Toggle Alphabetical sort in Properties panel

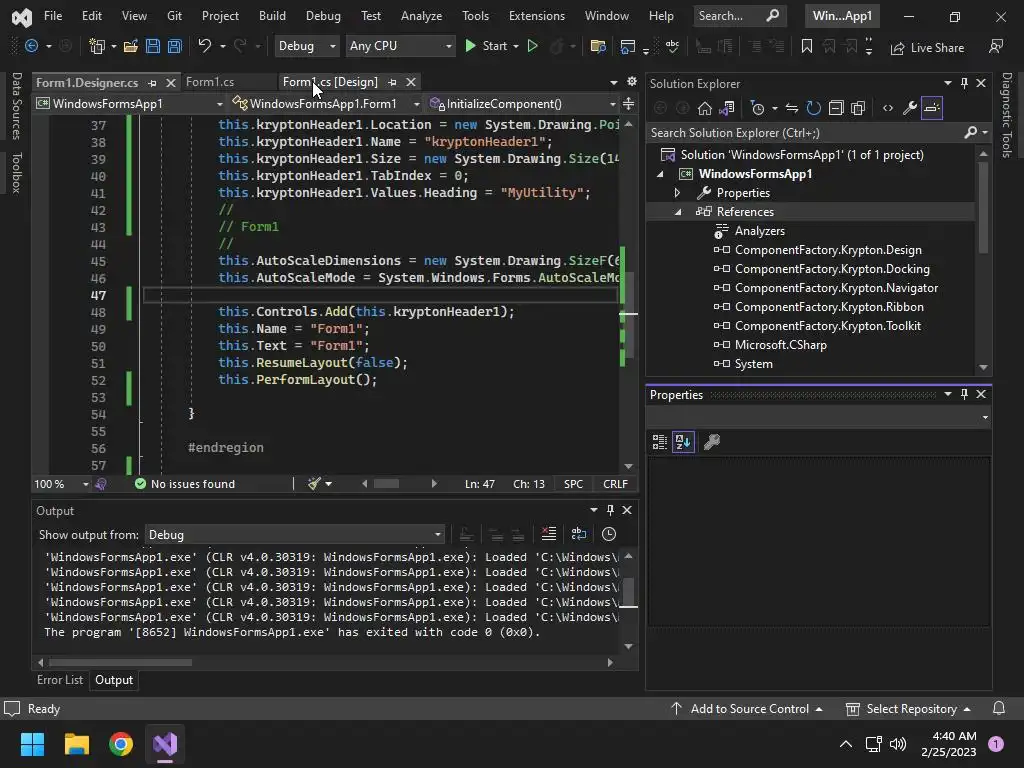coord(683,442)
